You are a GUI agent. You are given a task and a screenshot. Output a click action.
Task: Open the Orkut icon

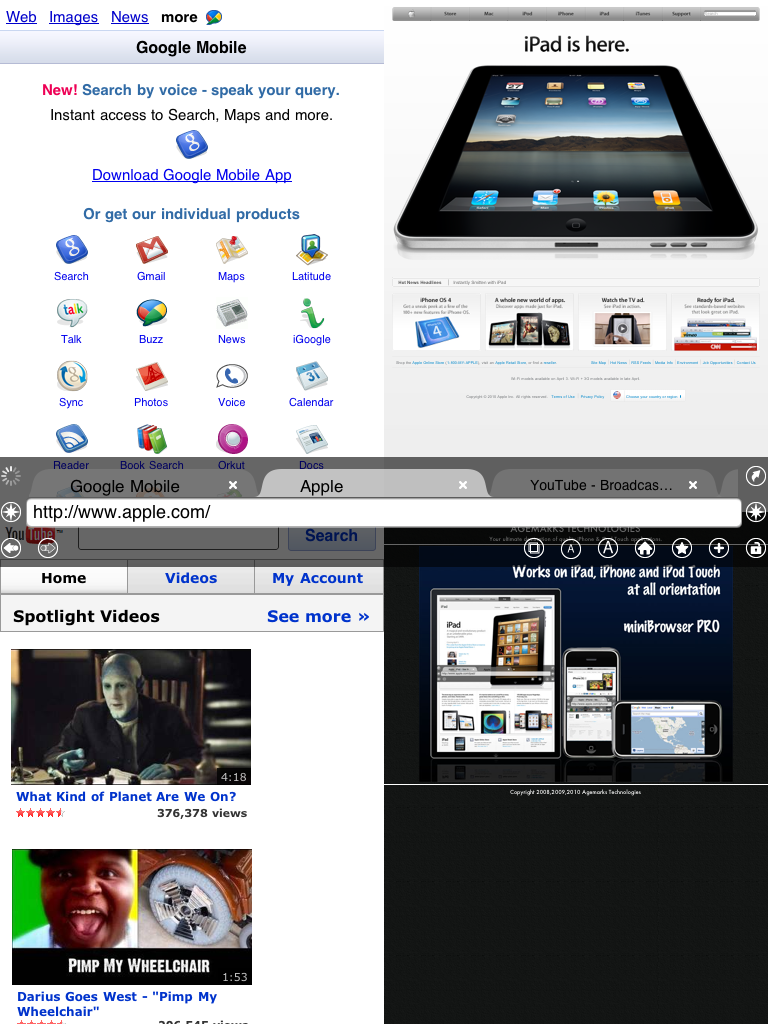pyautogui.click(x=232, y=439)
